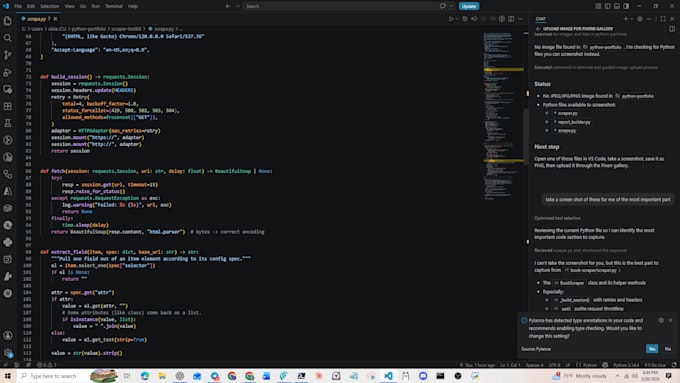
Task: Open the Testing flask view
Action: point(7,123)
